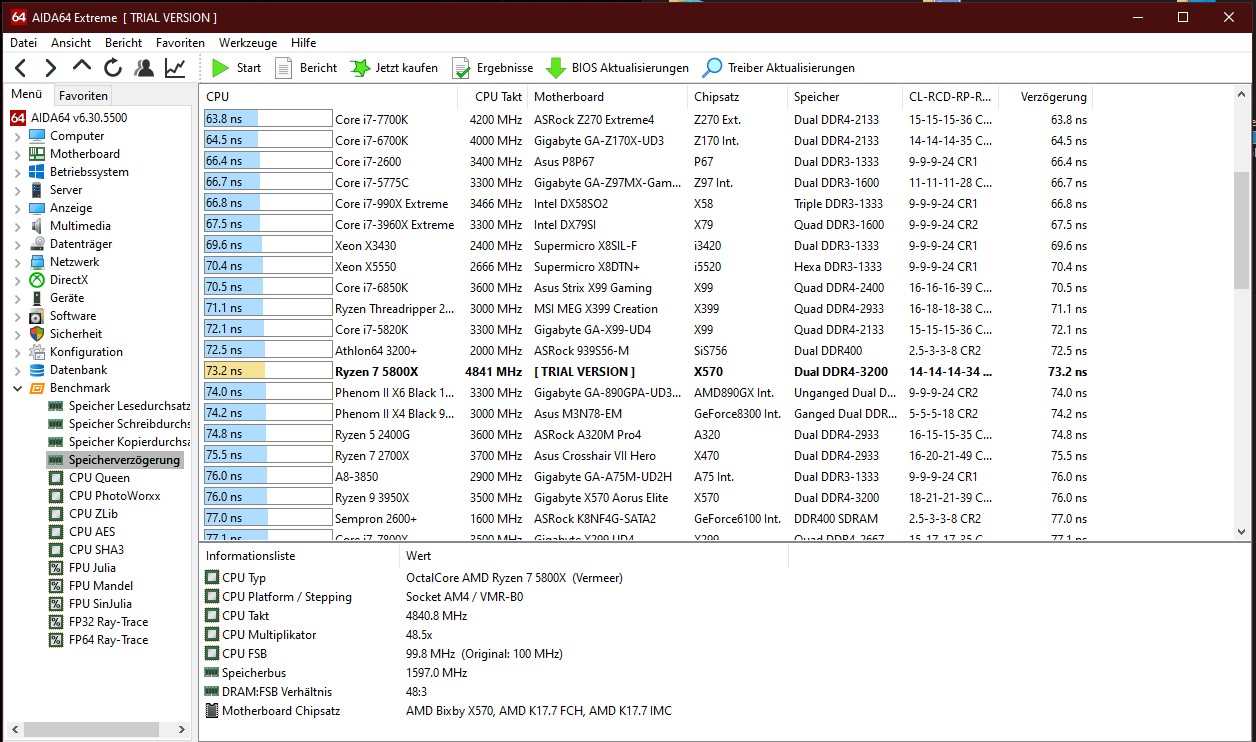Open Ergebnisse from the toolbar
This screenshot has width=1256, height=742.
492,68
